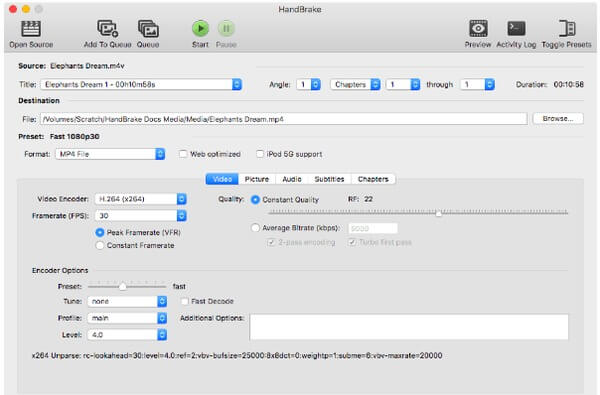
Task: Enable iPod 5G support checkbox
Action: (x=260, y=154)
